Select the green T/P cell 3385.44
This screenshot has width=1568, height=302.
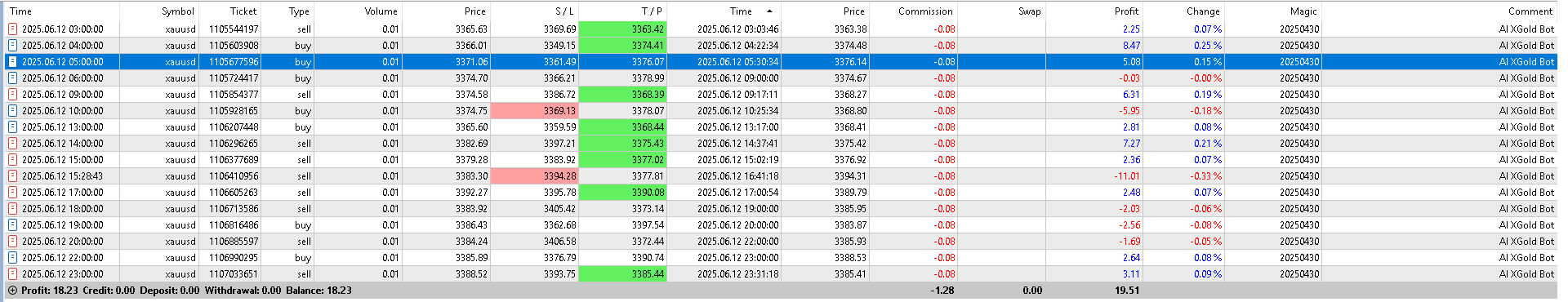(622, 274)
